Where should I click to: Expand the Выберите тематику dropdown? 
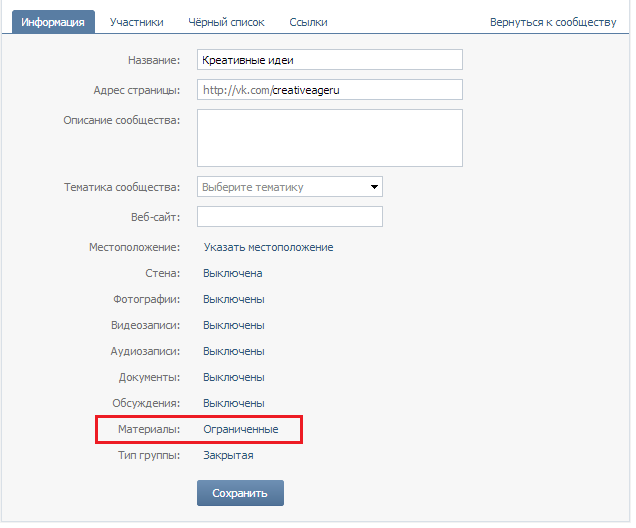coord(290,187)
